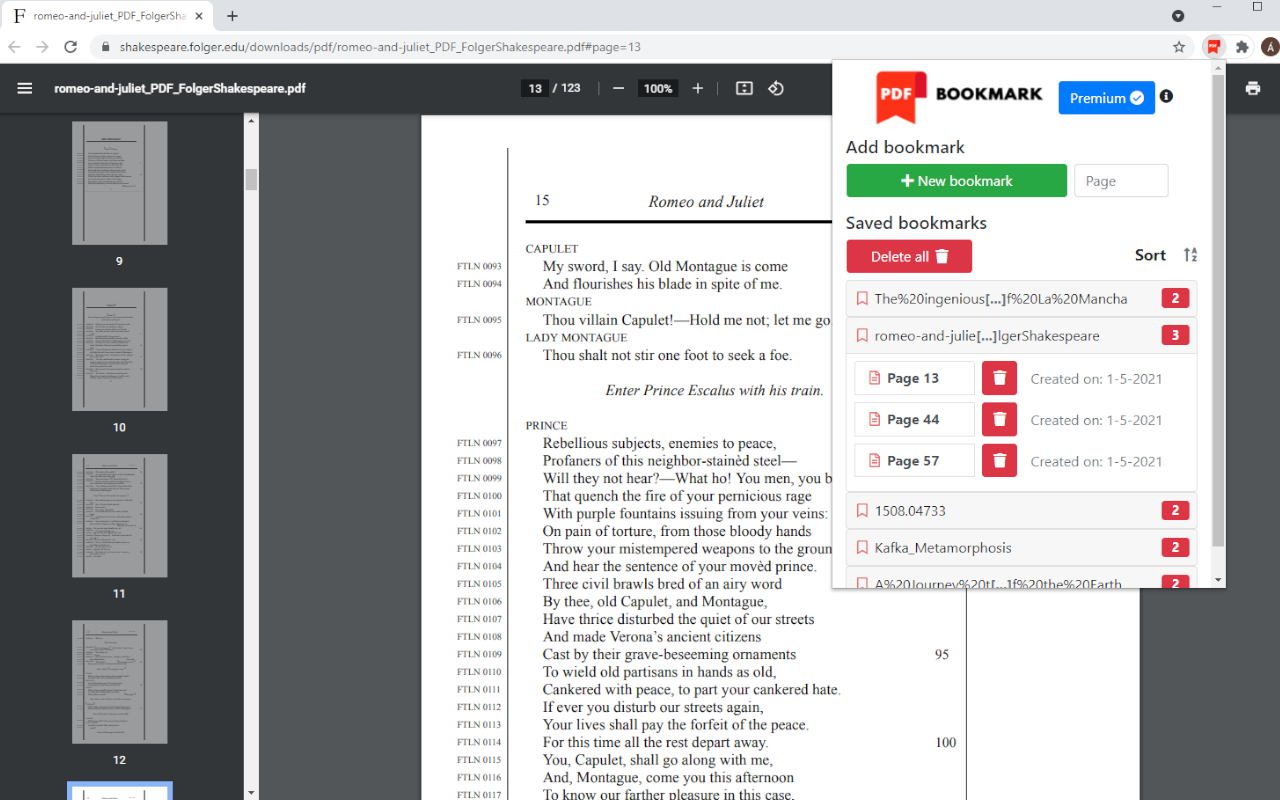Screen dimensions: 1280x800
Task: Delete the Page 44 bookmark
Action: (999, 419)
